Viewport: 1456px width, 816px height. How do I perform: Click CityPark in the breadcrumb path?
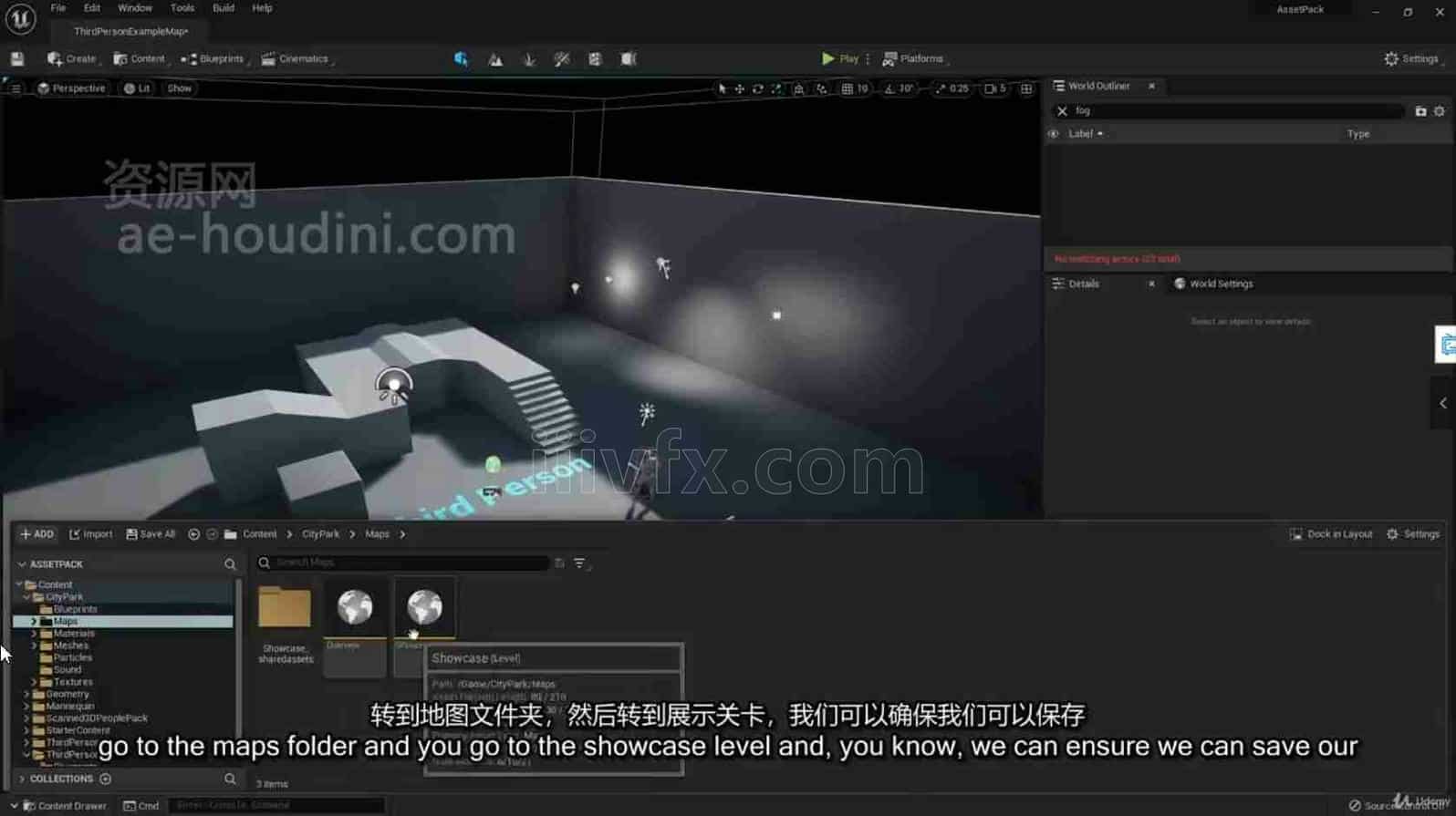pyautogui.click(x=320, y=534)
